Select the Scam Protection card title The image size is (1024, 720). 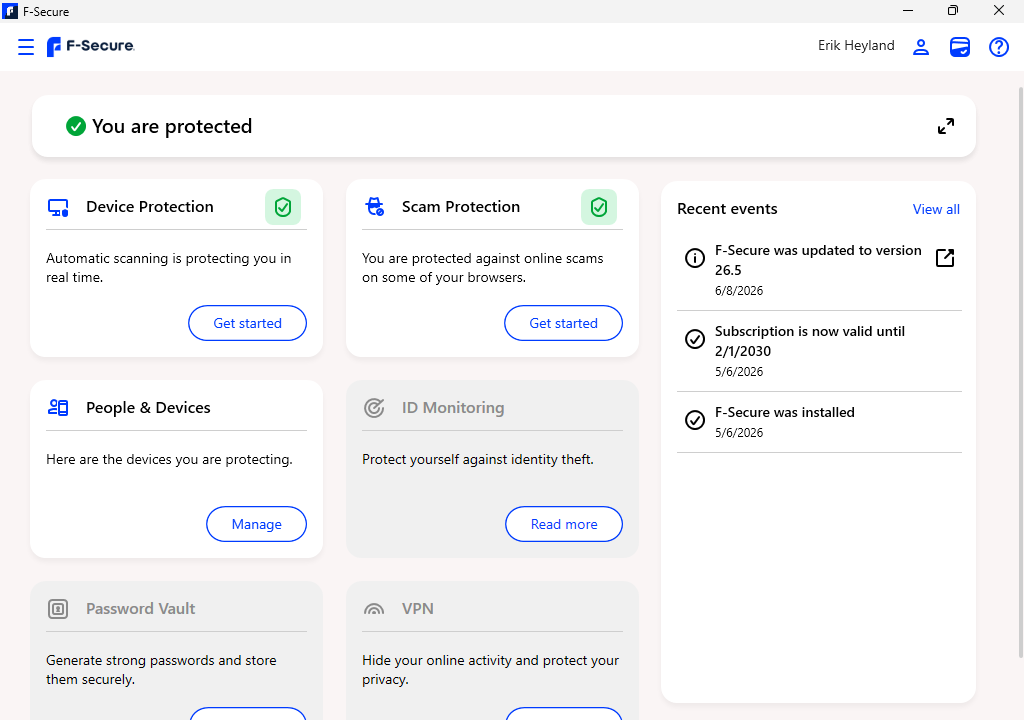pyautogui.click(x=461, y=206)
